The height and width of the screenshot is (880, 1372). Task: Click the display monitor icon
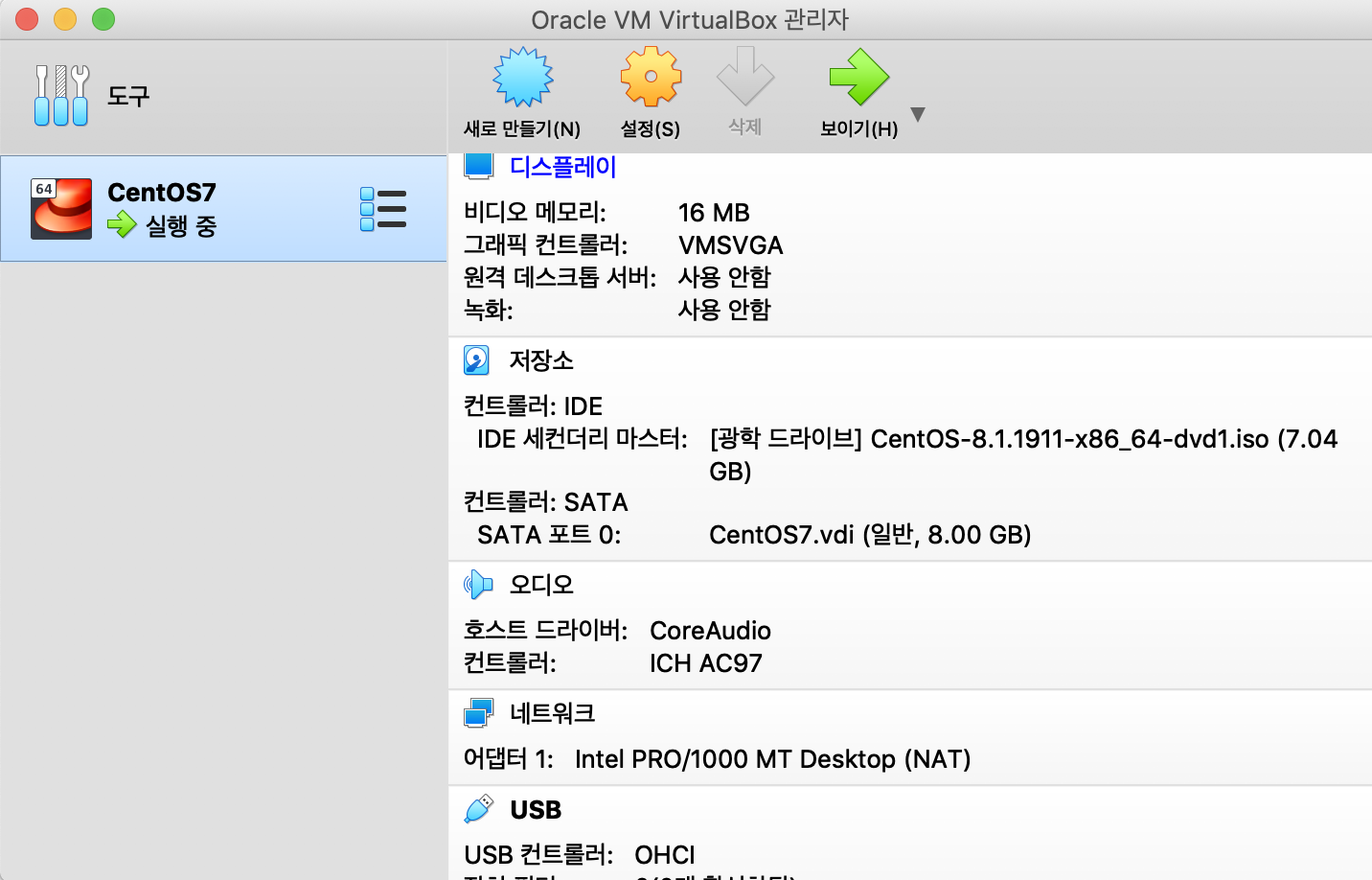pos(479,165)
